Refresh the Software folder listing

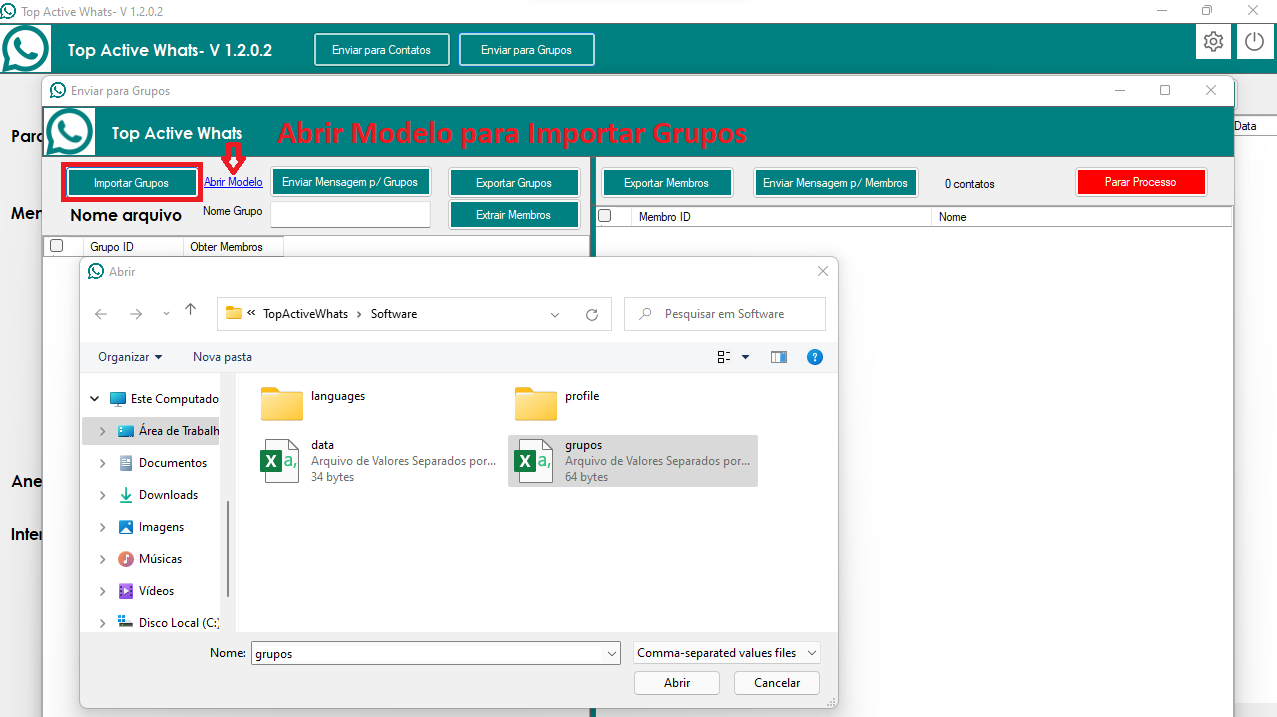pos(592,314)
